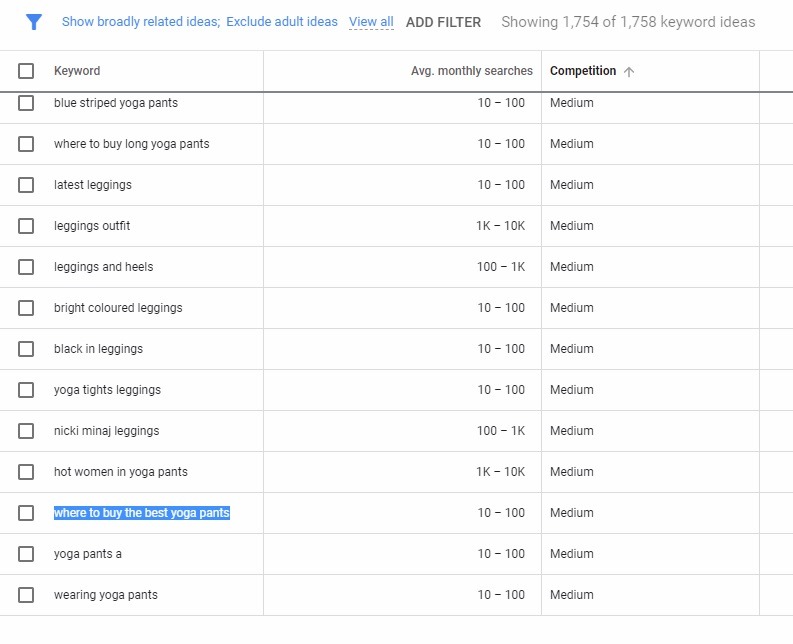The height and width of the screenshot is (644, 793).
Task: Click the Competition sort arrow icon
Action: pos(629,71)
